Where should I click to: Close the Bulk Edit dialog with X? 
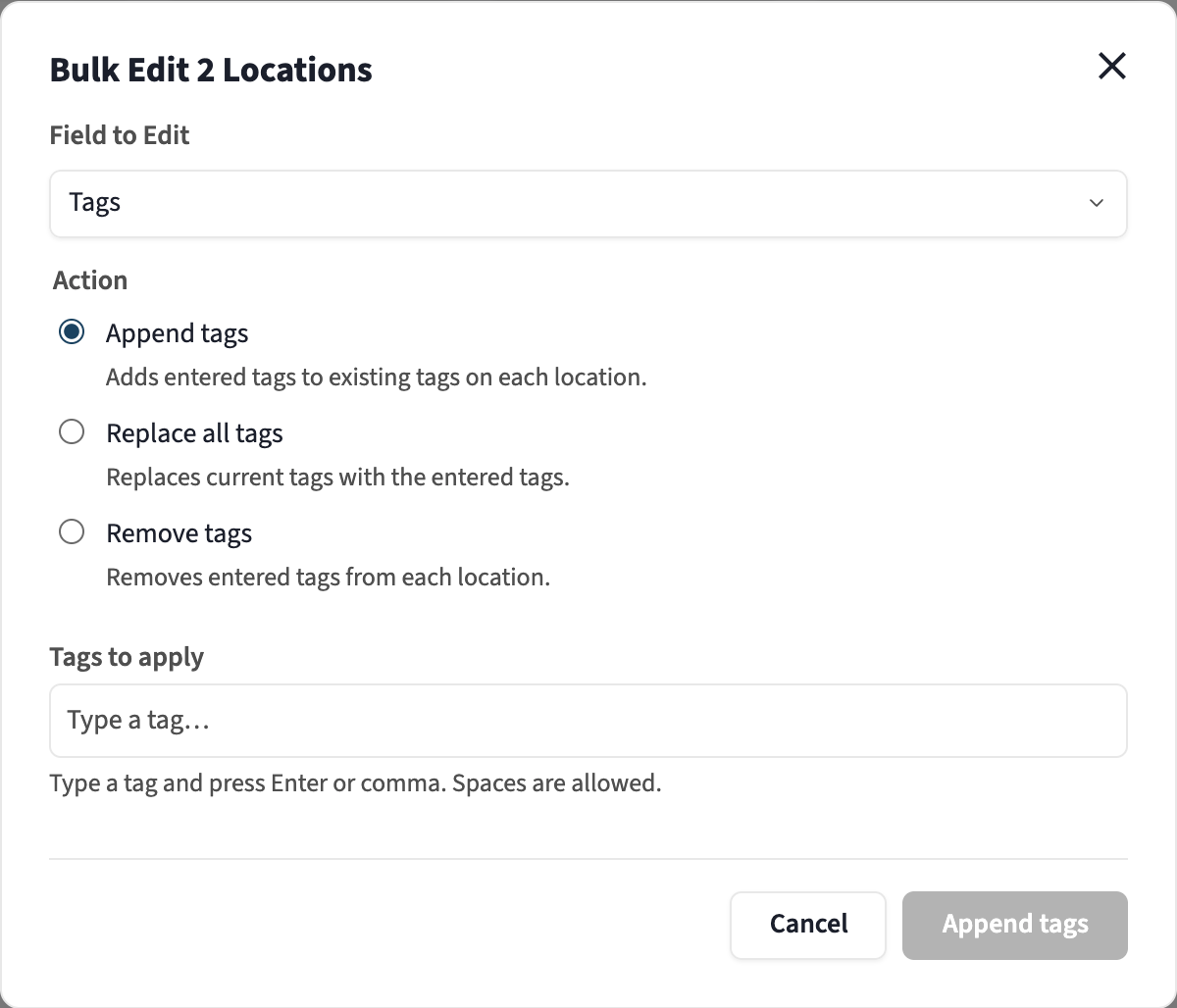(1111, 67)
